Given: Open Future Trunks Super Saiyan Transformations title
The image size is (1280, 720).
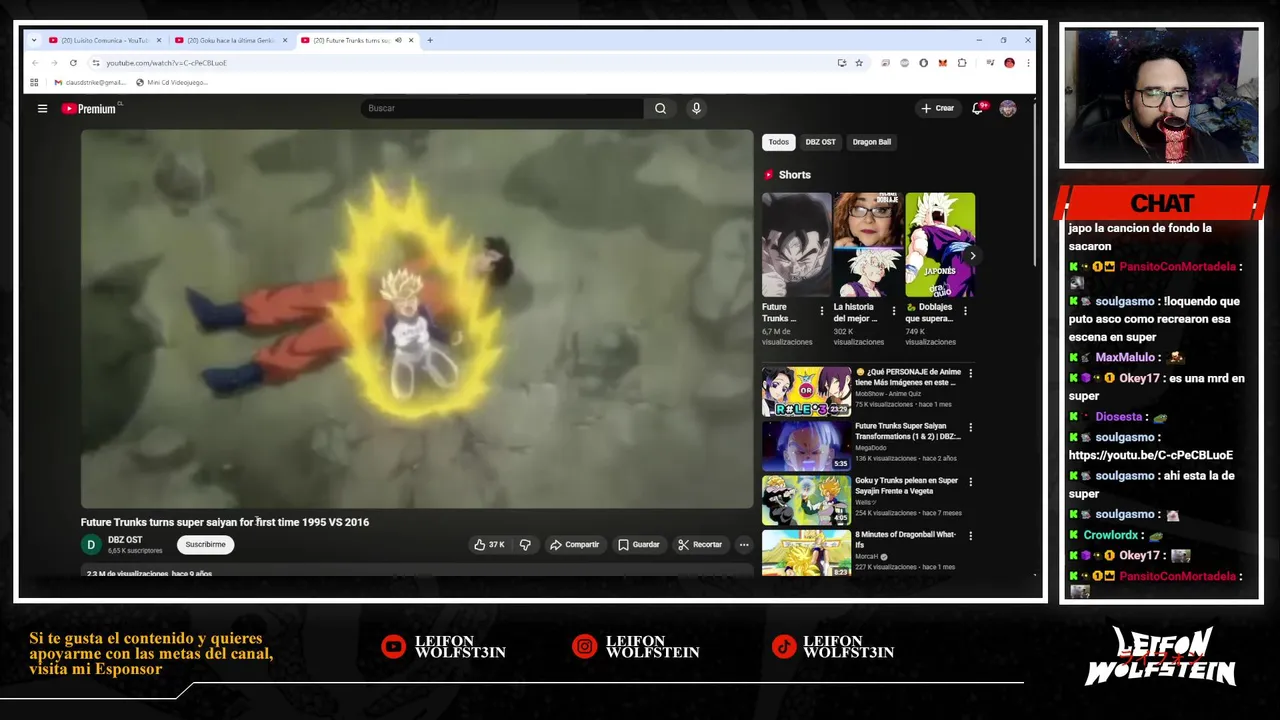Looking at the screenshot, I should click(x=907, y=431).
